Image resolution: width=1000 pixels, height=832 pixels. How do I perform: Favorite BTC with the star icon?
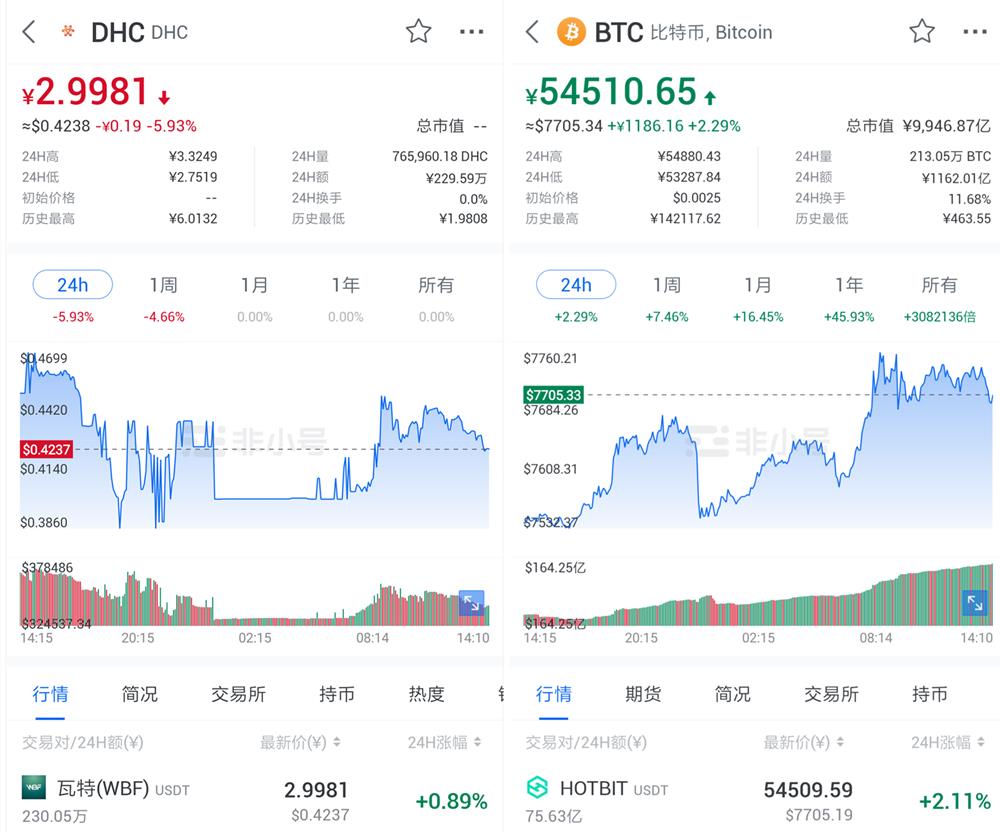click(922, 31)
